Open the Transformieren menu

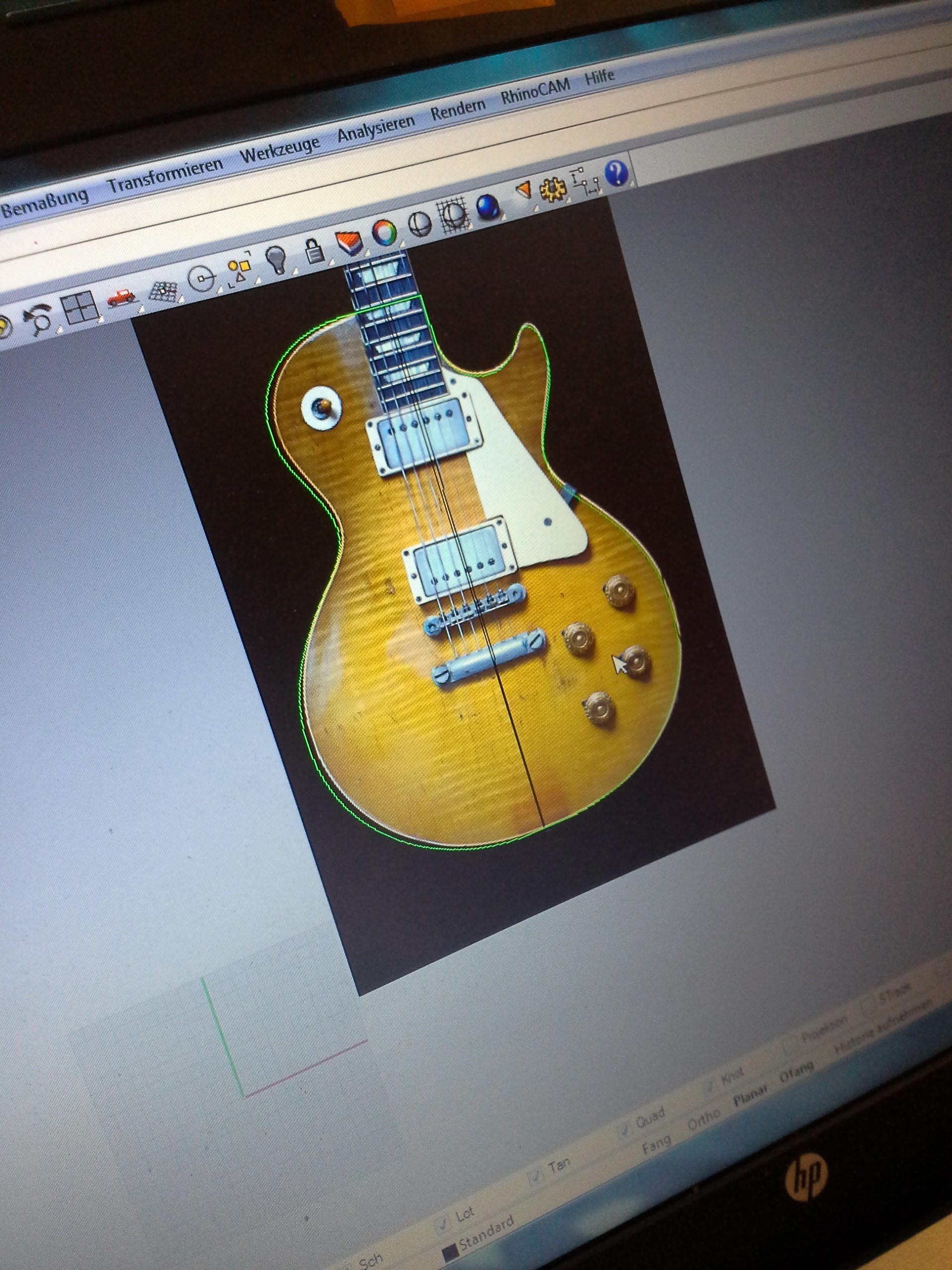(x=165, y=175)
